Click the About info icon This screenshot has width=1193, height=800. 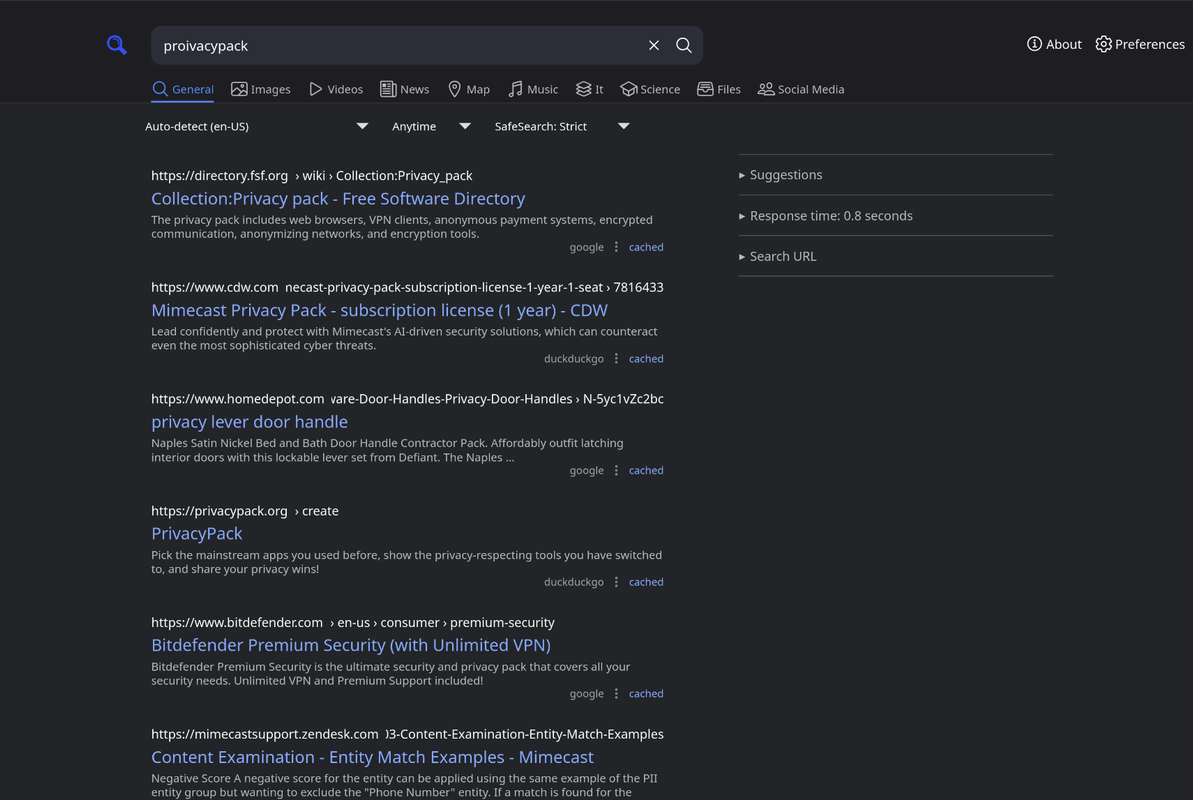[x=1034, y=44]
